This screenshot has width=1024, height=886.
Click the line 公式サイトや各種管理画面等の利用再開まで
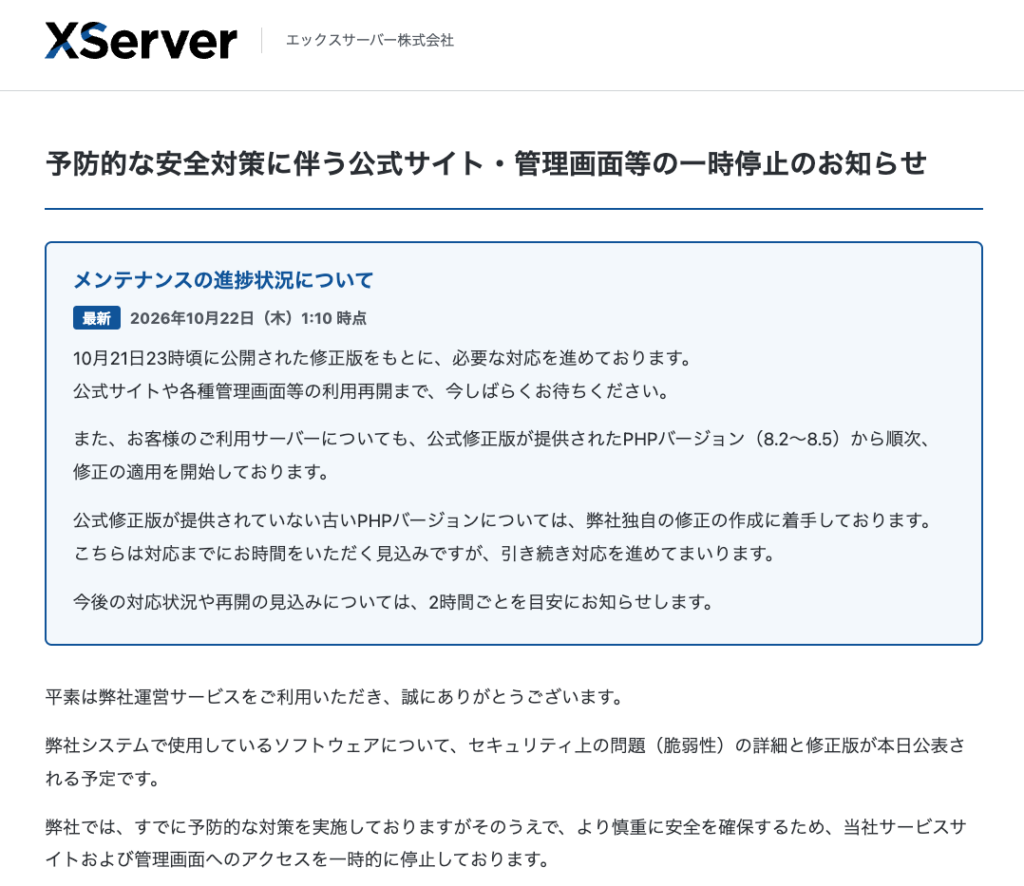[x=371, y=391]
